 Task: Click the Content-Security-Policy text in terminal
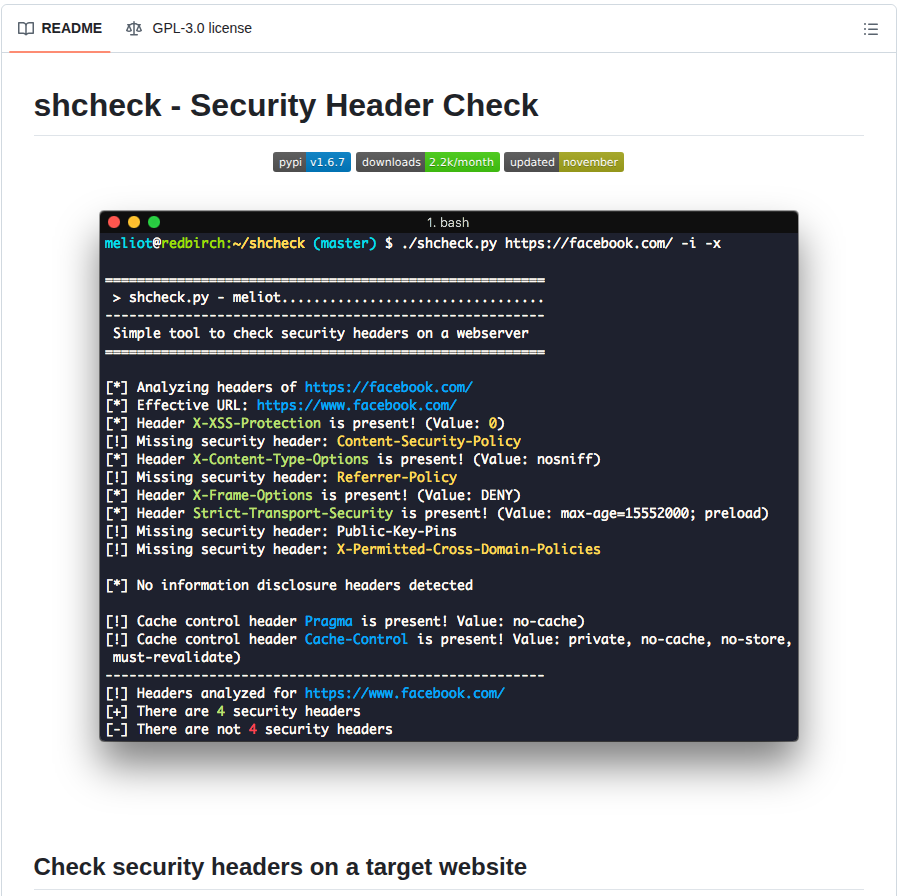[428, 441]
